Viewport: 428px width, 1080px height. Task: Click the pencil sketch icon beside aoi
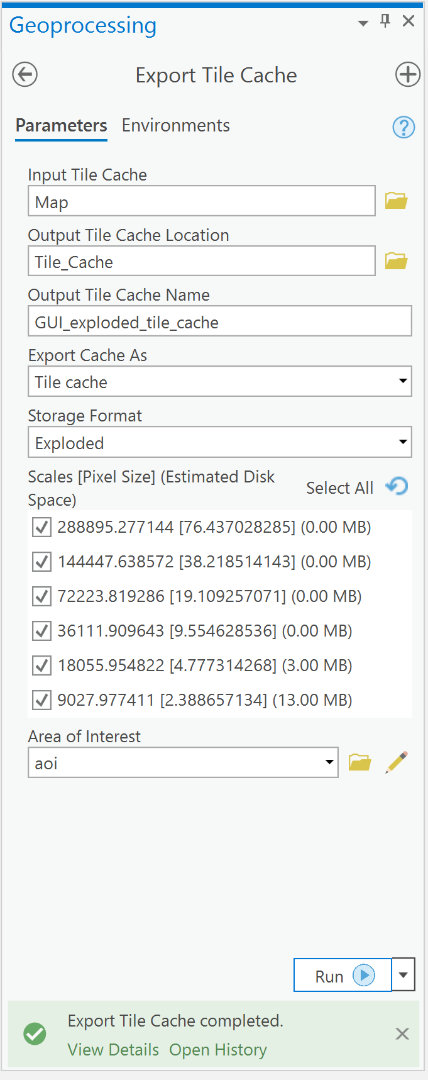[397, 762]
